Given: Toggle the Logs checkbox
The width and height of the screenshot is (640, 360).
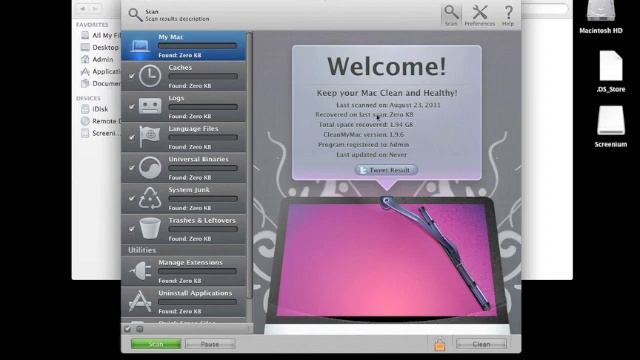Looking at the screenshot, I should 131,107.
